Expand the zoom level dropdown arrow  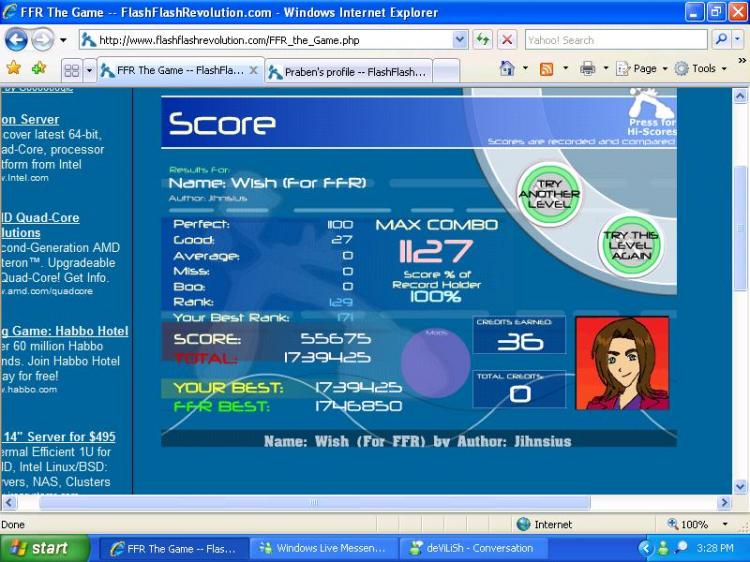725,524
